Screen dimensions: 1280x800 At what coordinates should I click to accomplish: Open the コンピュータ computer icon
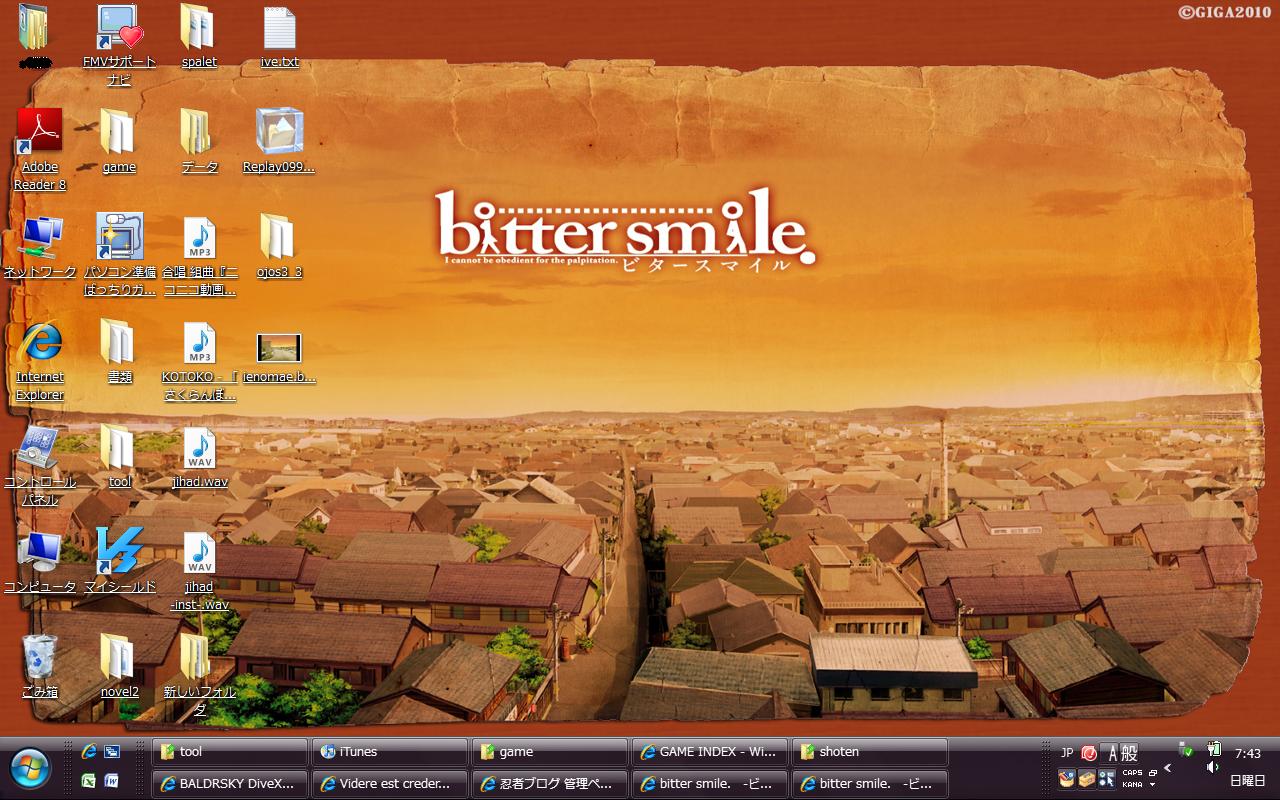coord(40,561)
